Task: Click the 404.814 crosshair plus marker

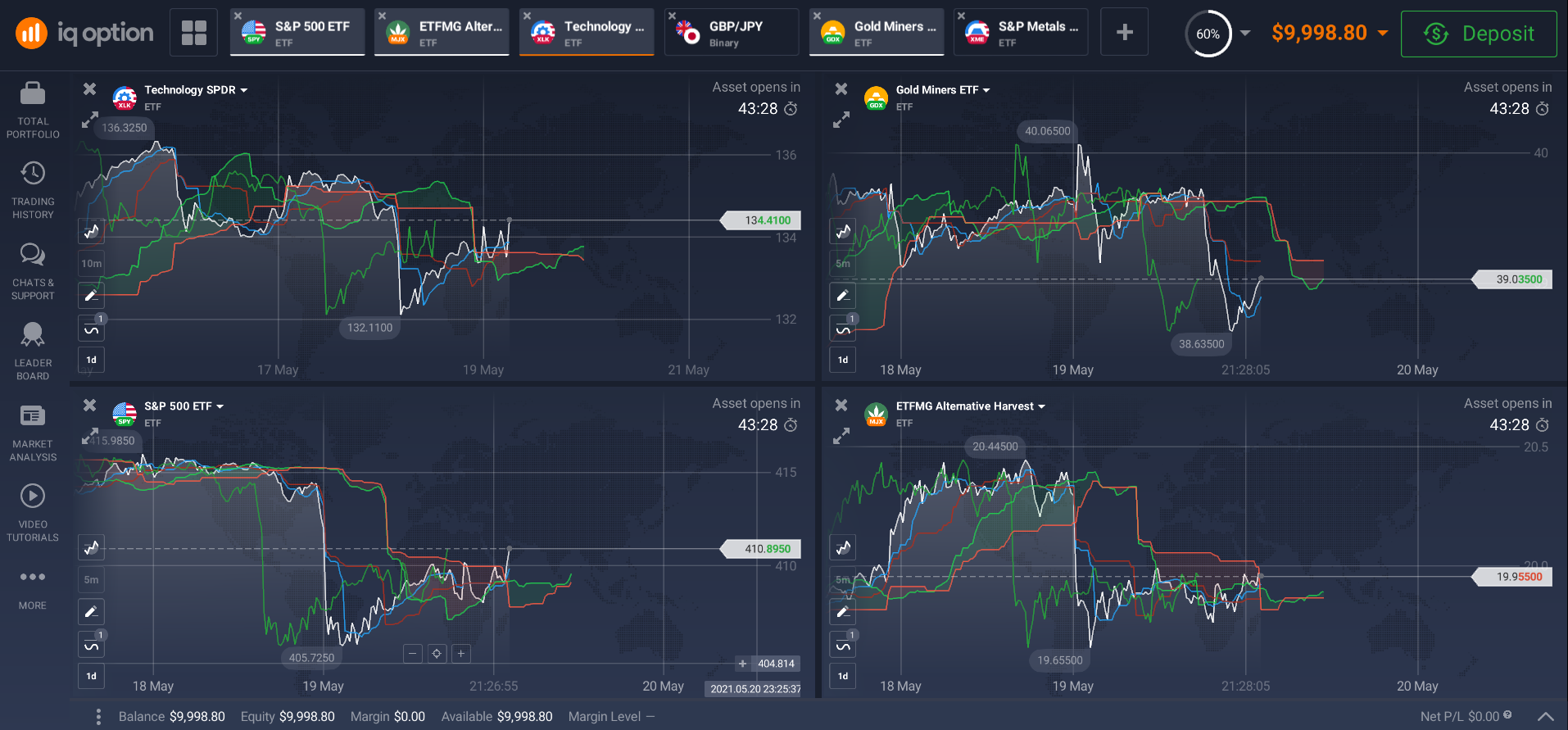Action: (742, 664)
